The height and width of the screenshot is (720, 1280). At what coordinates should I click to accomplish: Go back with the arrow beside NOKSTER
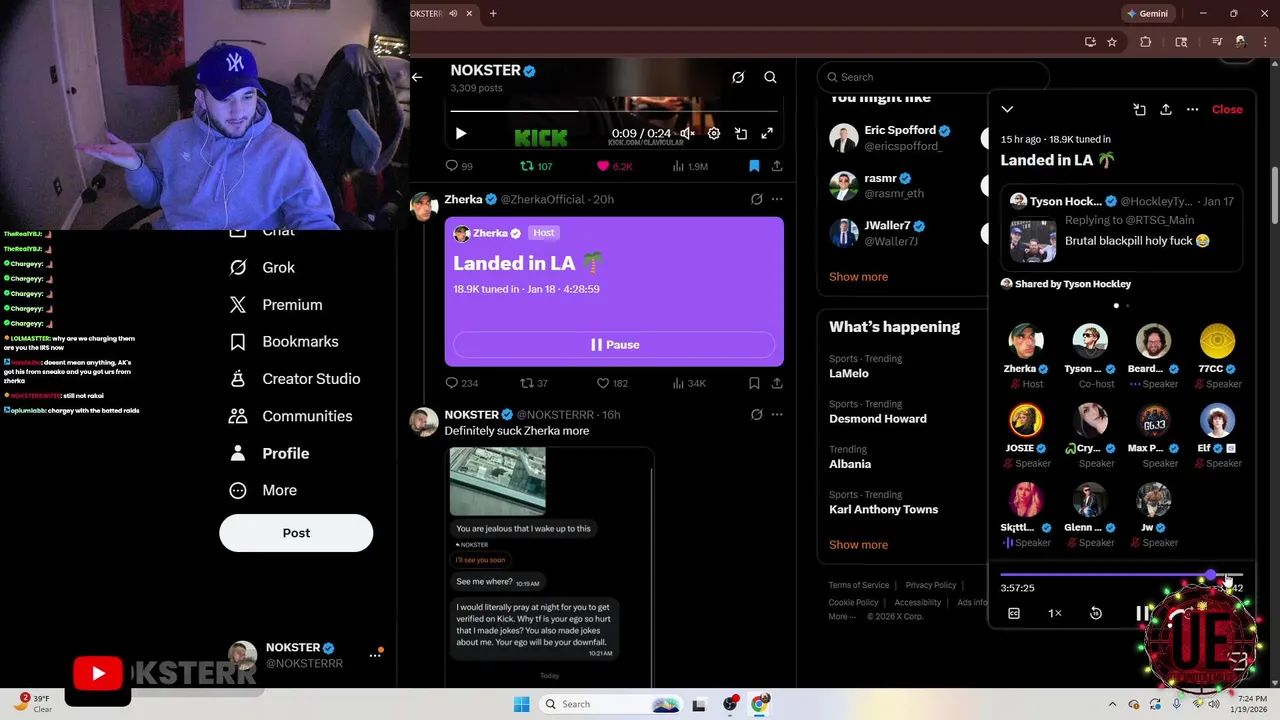click(417, 77)
